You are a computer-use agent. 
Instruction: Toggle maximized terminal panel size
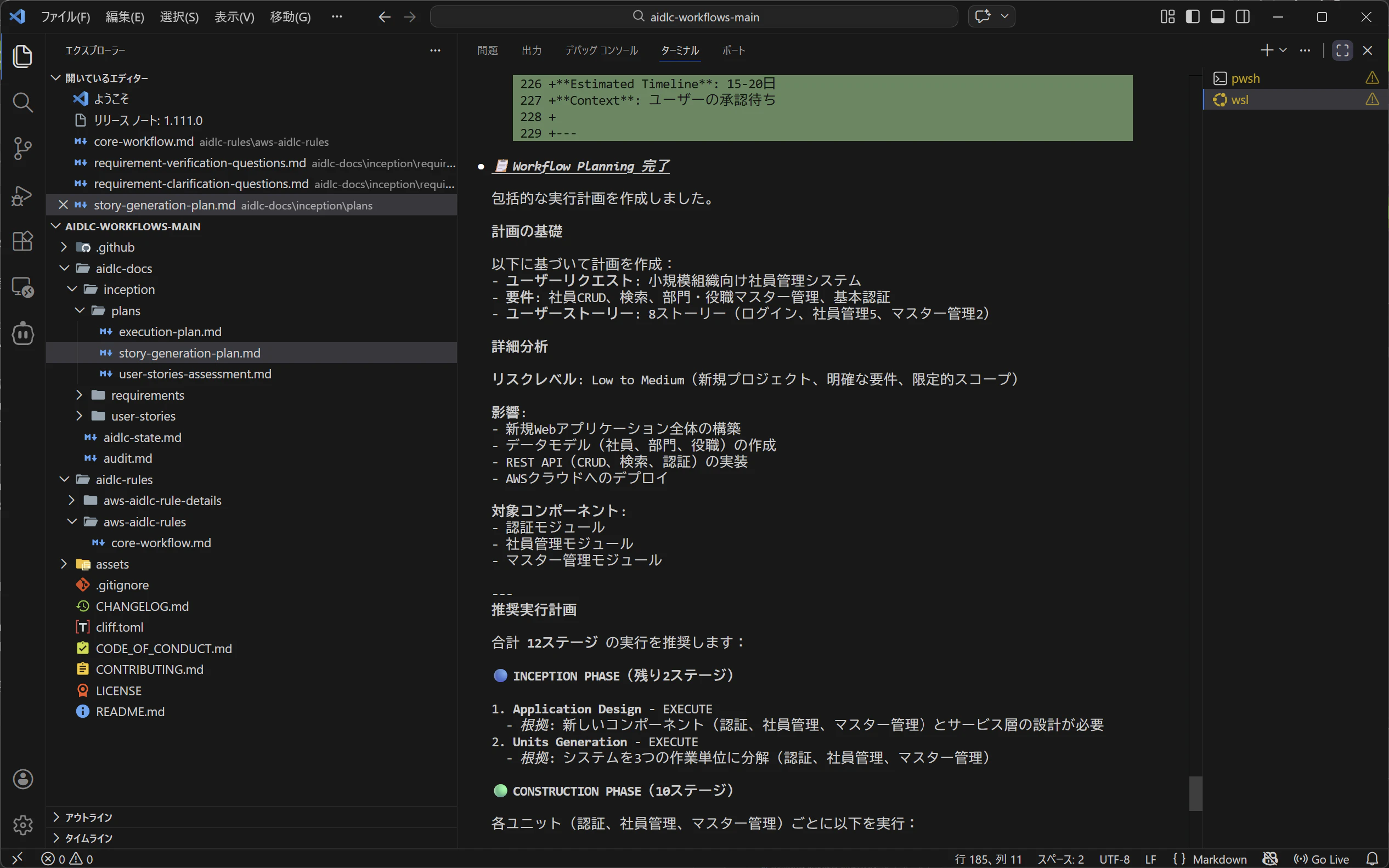[1342, 50]
